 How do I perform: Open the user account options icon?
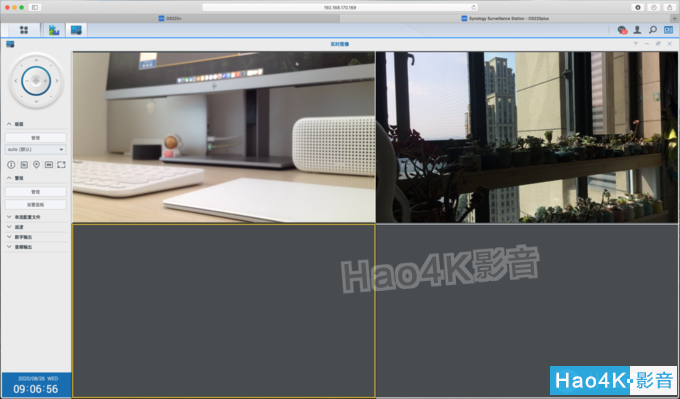[x=637, y=30]
